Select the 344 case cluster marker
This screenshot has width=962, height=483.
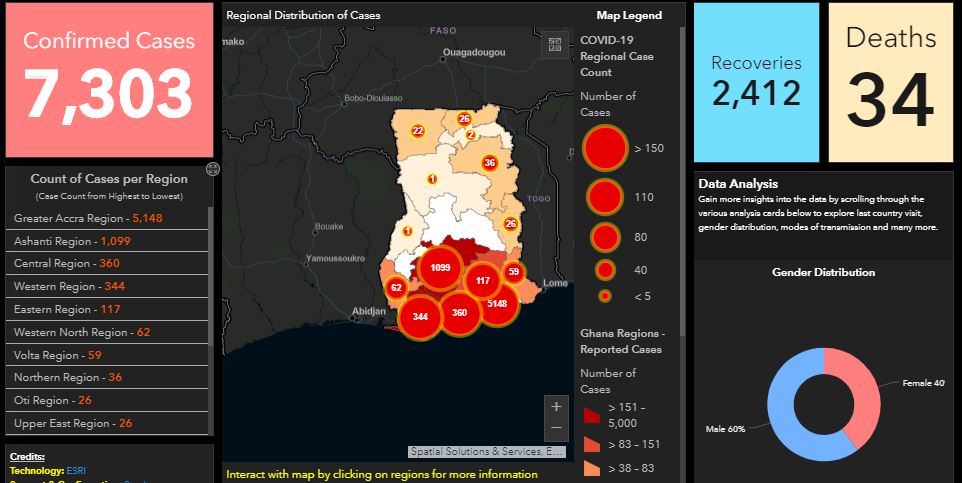tap(420, 316)
